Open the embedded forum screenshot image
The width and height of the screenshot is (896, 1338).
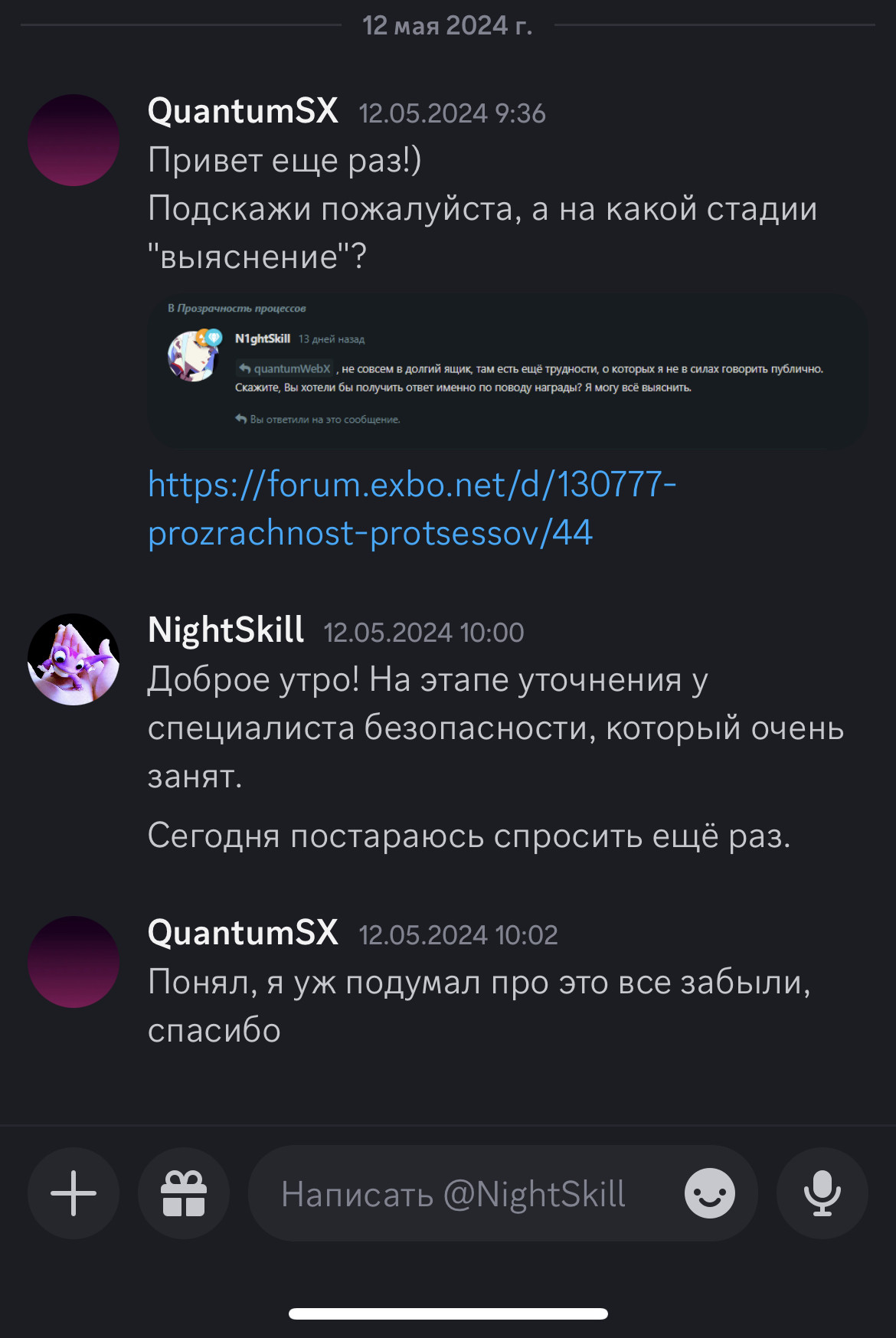pos(508,371)
